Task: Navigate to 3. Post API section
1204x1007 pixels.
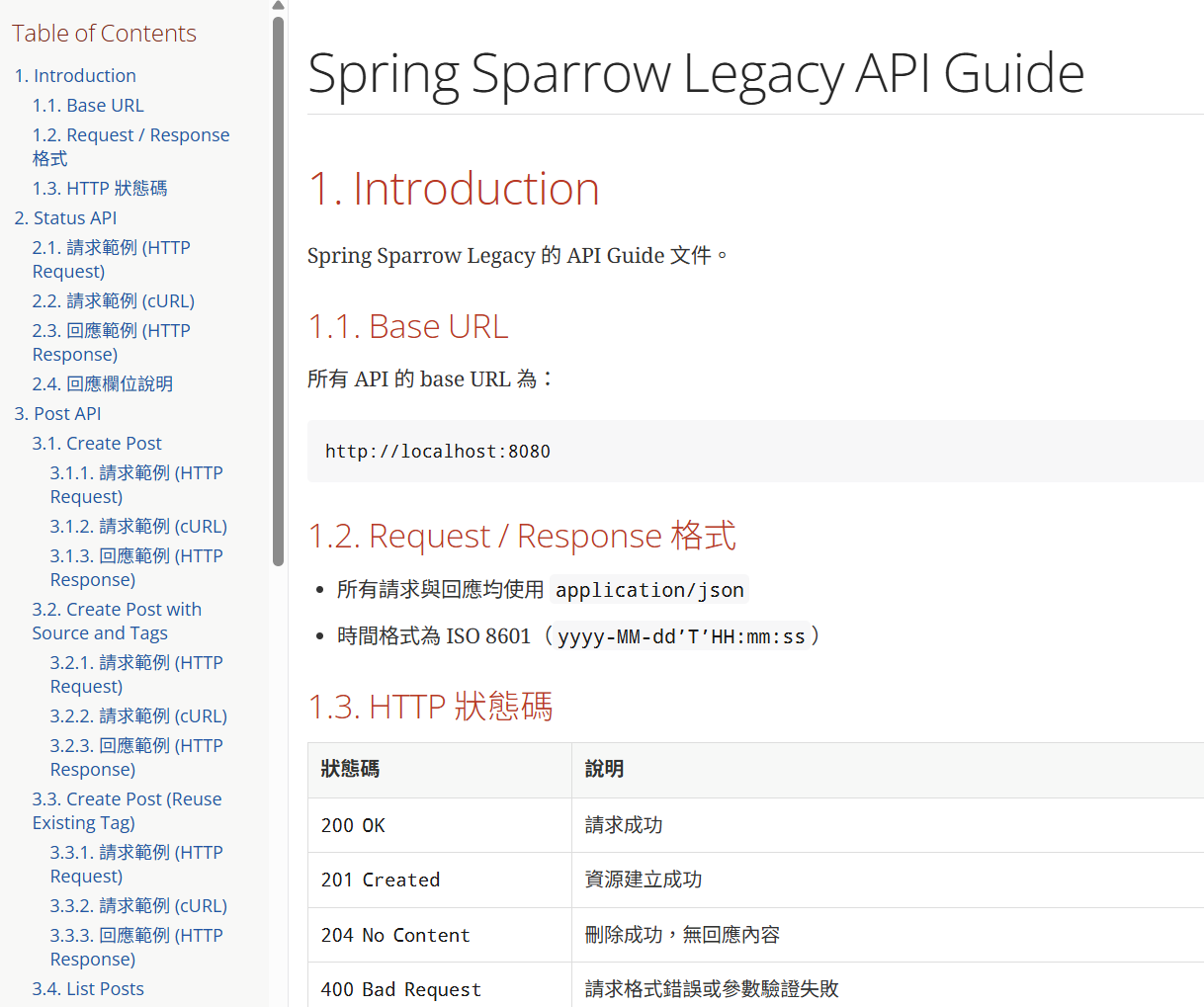Action: point(57,414)
